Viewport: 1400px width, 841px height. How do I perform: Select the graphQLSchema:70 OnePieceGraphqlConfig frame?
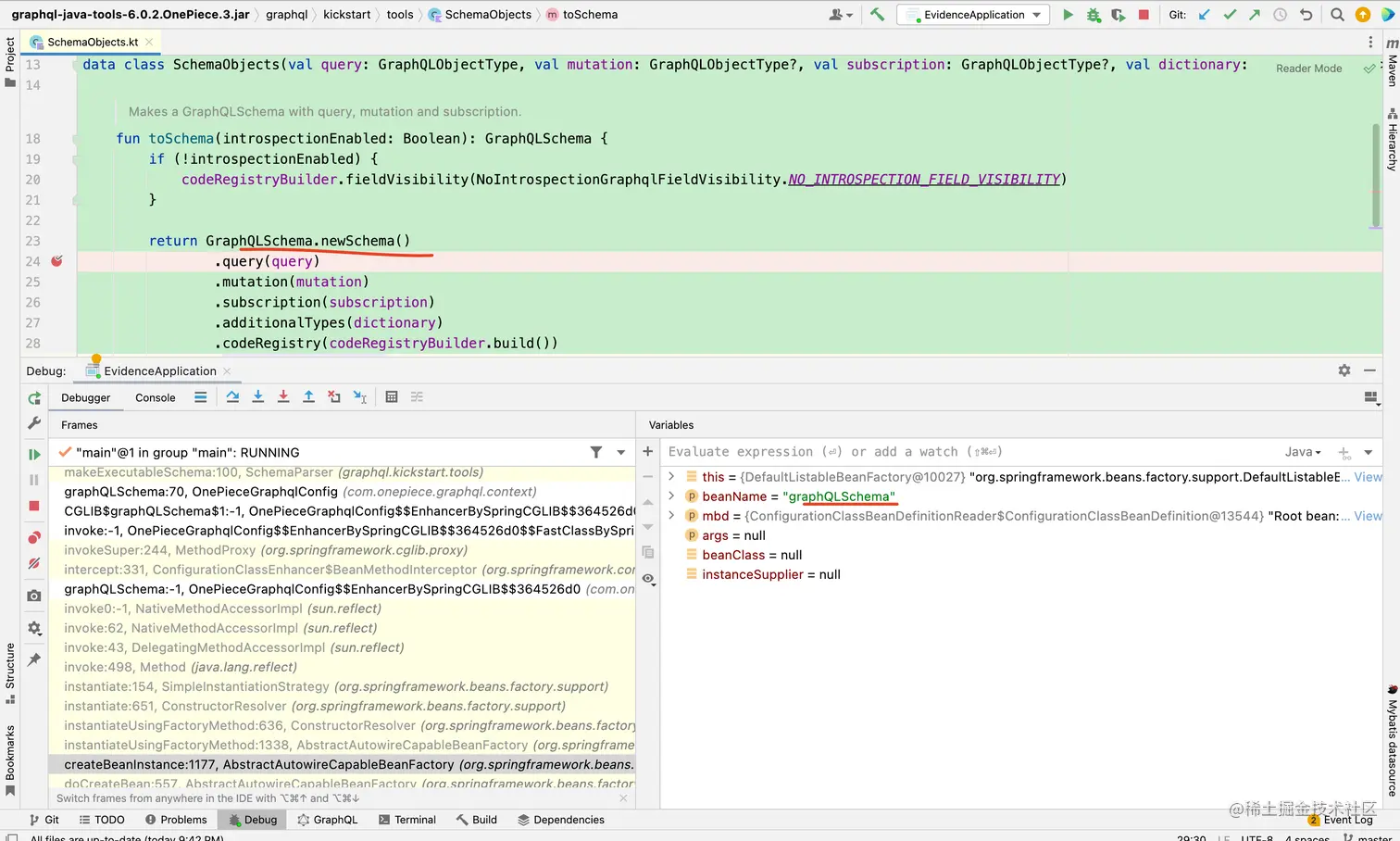342,492
